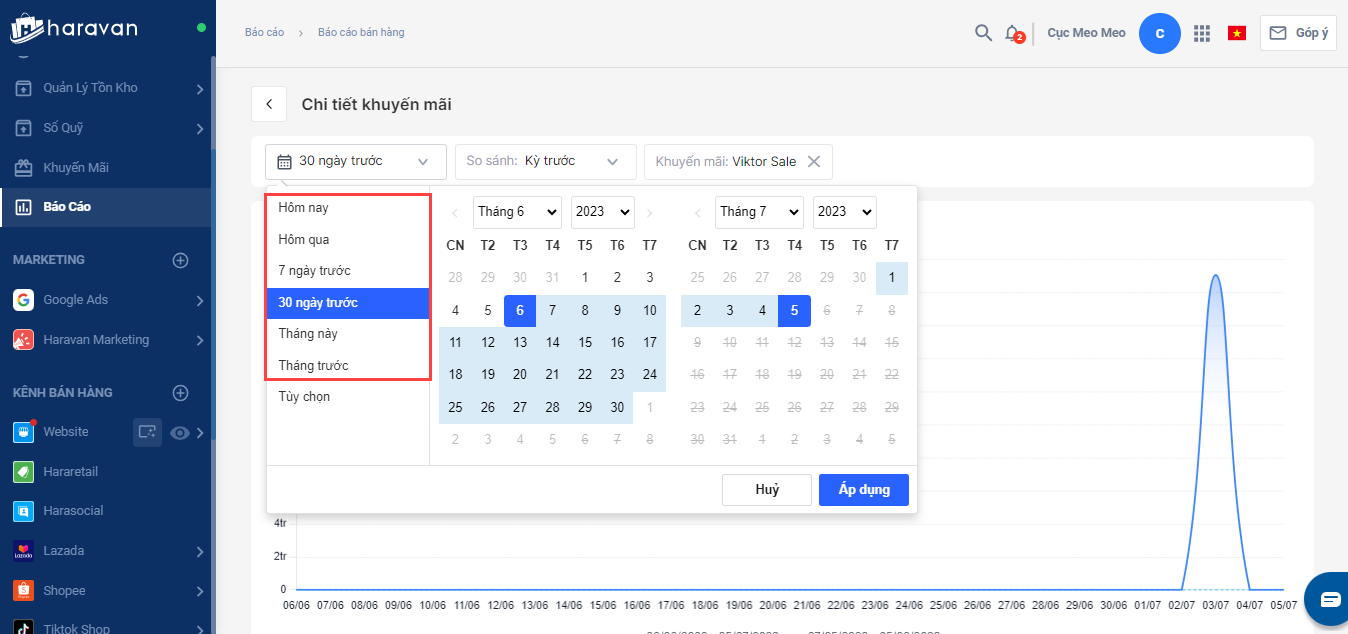Open the chat support bubble

1329,599
